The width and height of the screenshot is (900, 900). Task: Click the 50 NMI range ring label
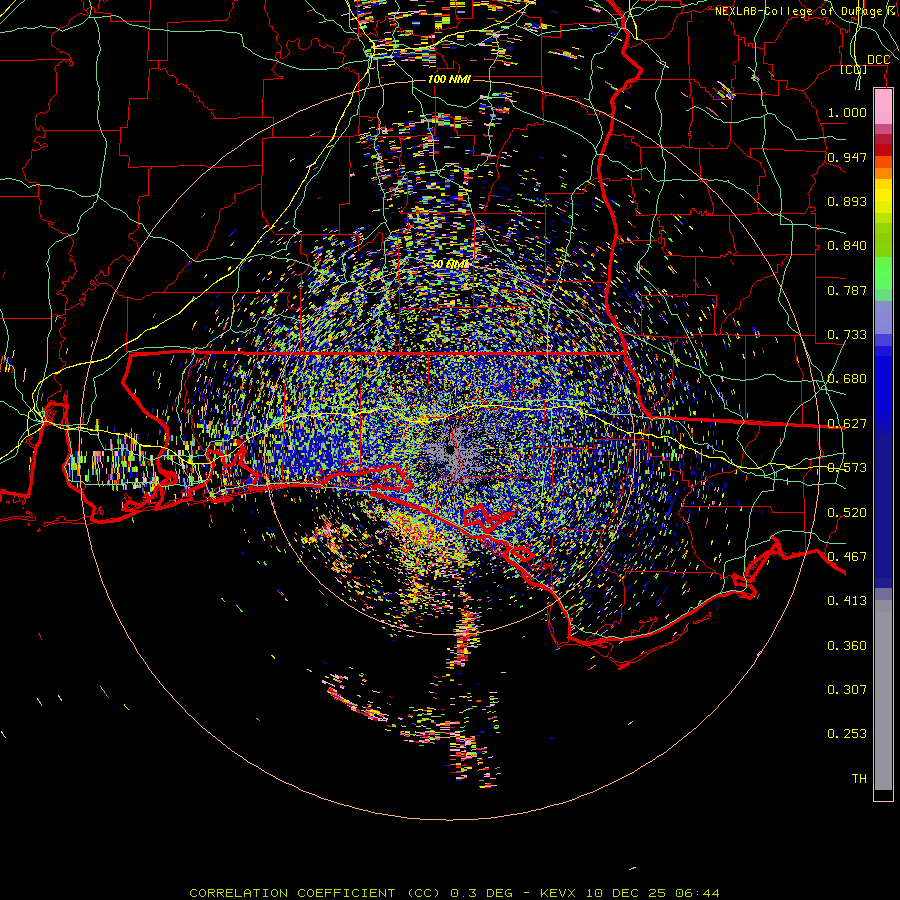[x=451, y=264]
